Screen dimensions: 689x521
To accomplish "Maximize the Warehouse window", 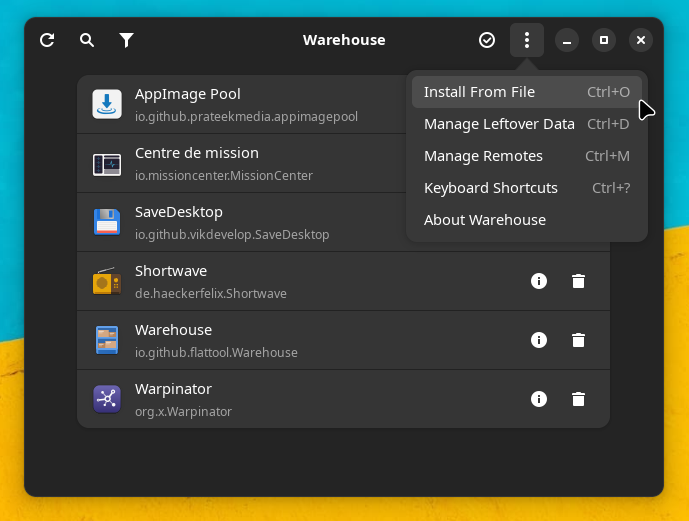I will tap(603, 40).
